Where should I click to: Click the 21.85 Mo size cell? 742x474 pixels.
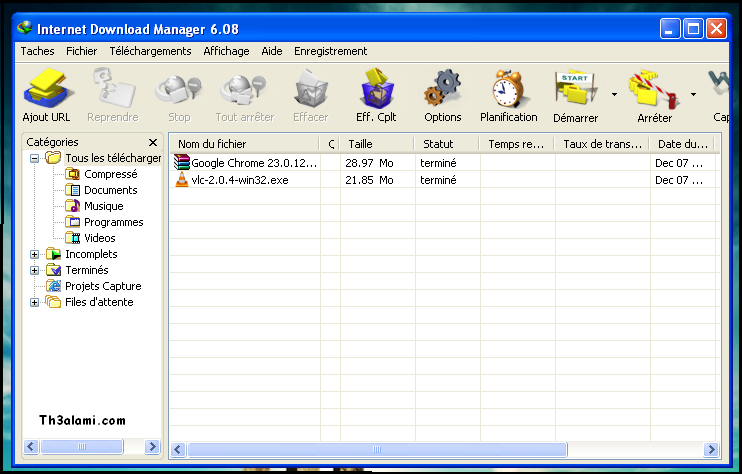click(x=369, y=180)
